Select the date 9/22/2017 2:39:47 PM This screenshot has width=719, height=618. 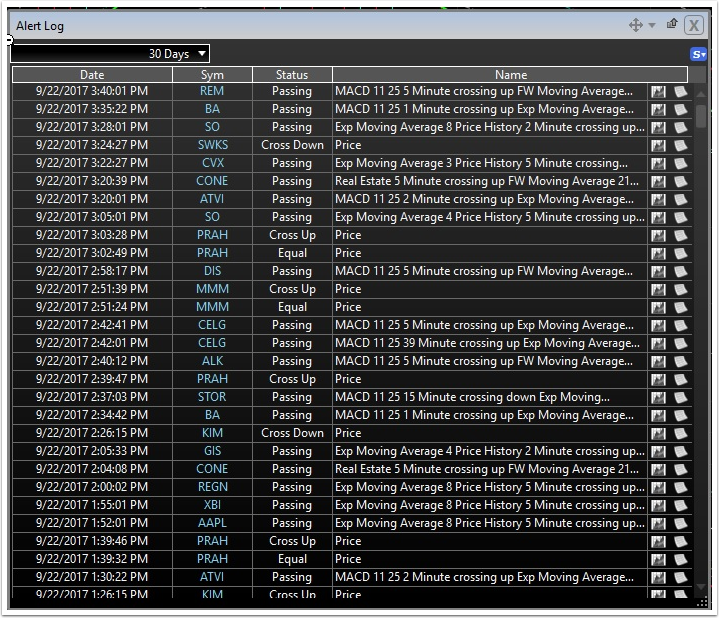click(x=92, y=379)
